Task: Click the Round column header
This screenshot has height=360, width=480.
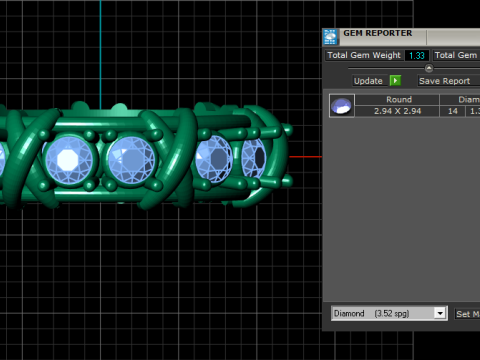Action: coord(397,100)
